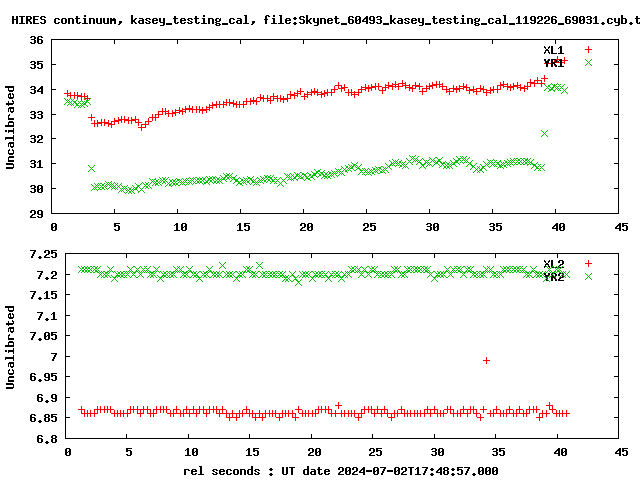Click the top plot y-axis tick label 31

coord(36,164)
